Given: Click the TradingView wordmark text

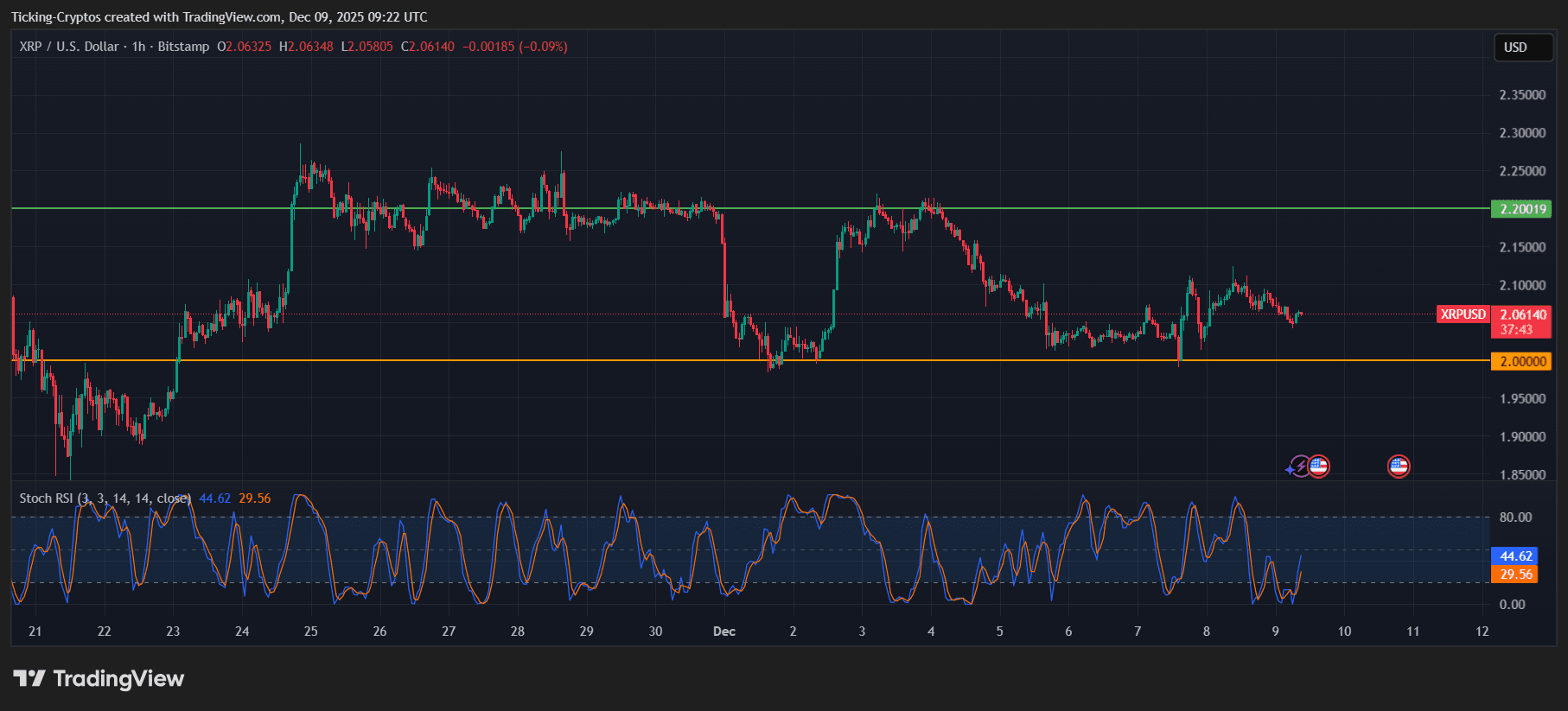Looking at the screenshot, I should [x=118, y=679].
